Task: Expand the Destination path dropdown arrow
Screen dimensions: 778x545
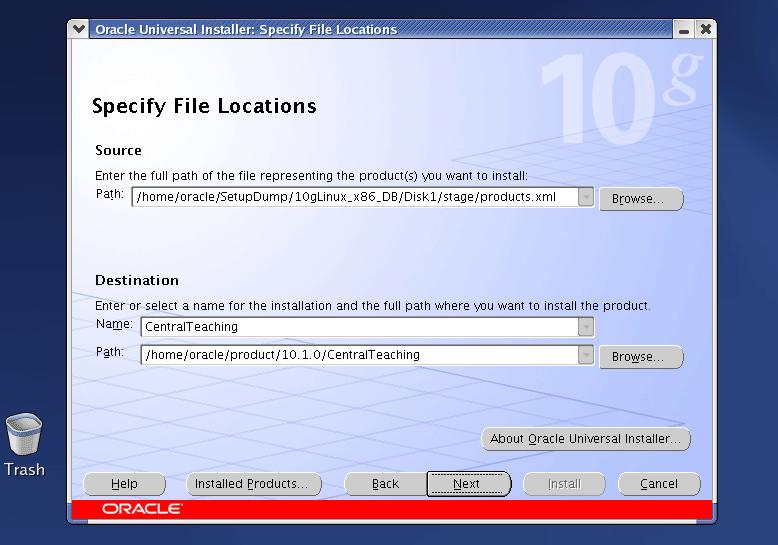Action: [586, 355]
